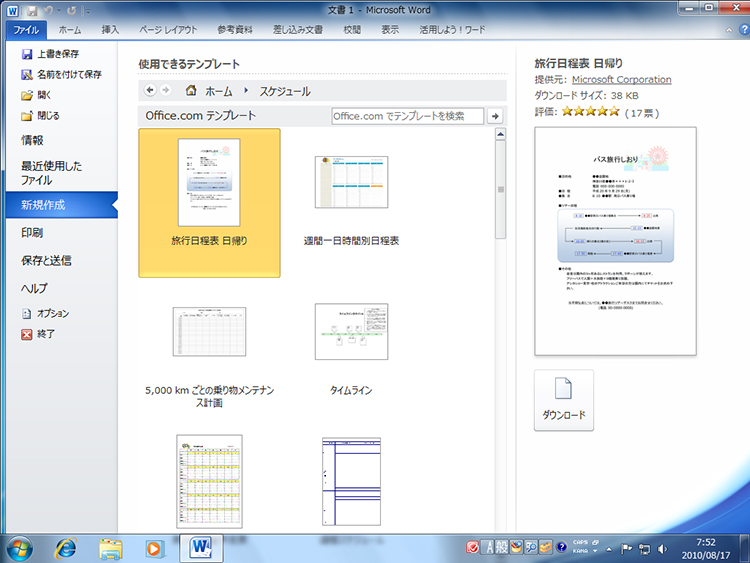The image size is (750, 563).
Task: Click the template navigation back arrow
Action: coord(150,90)
